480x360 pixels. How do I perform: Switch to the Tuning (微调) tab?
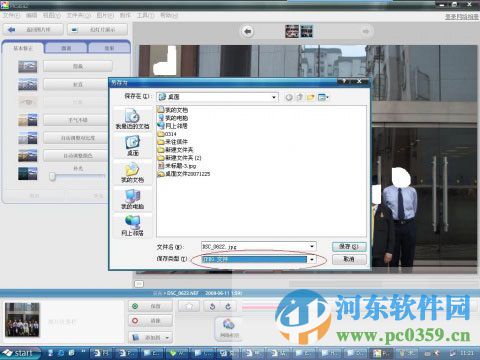[66, 48]
